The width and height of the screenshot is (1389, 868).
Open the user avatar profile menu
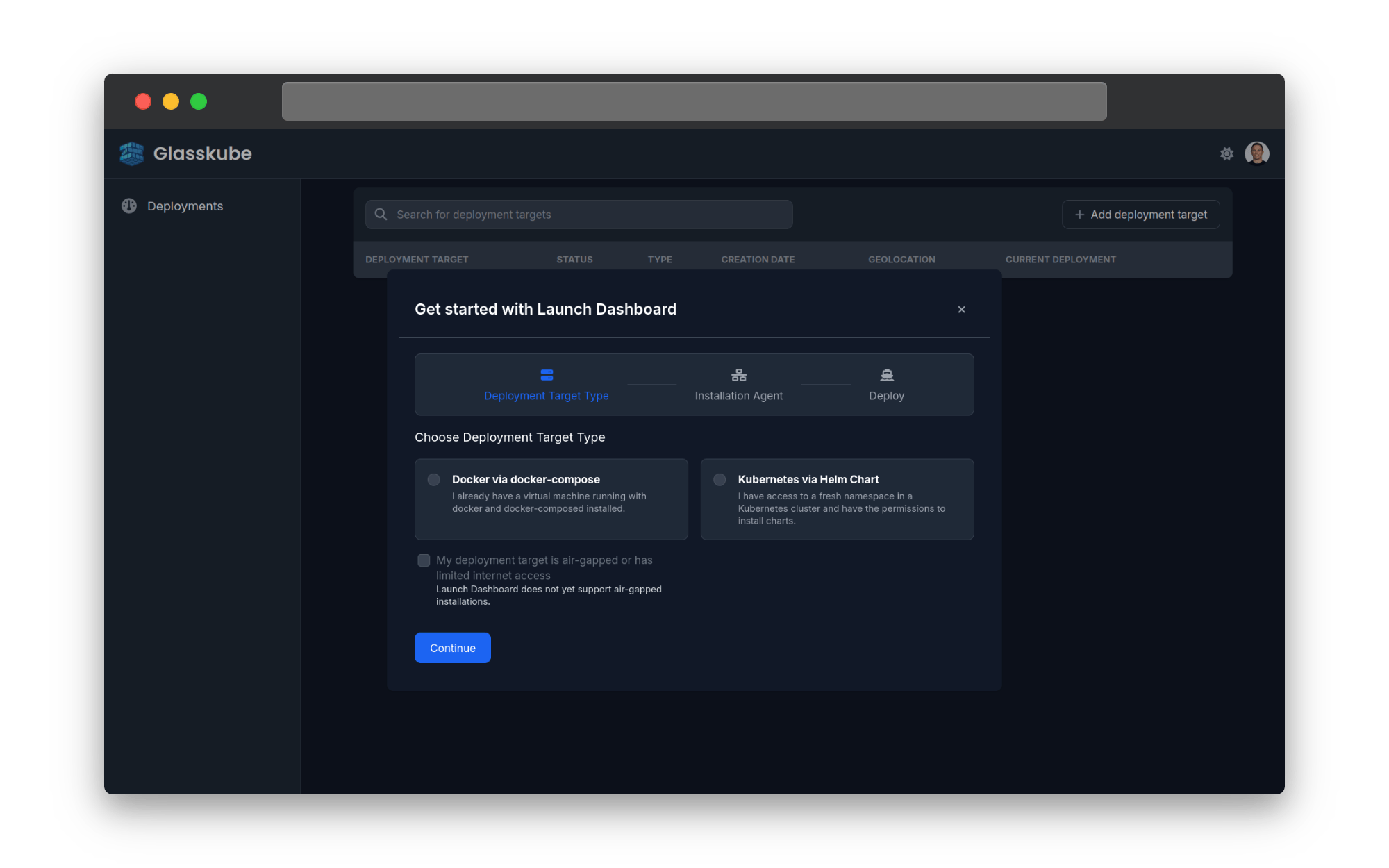coord(1257,153)
